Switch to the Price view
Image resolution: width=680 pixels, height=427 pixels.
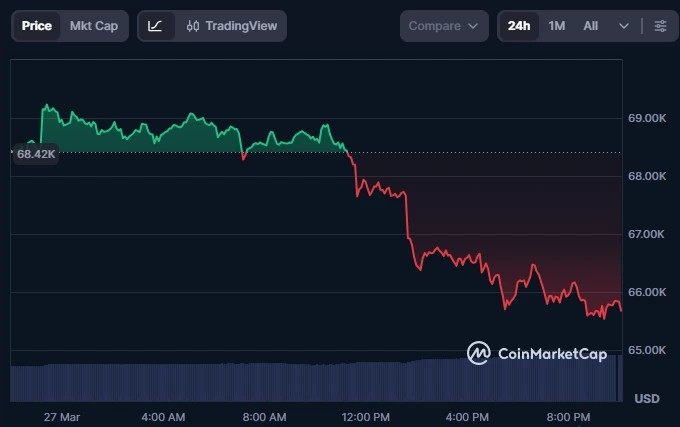pos(37,26)
